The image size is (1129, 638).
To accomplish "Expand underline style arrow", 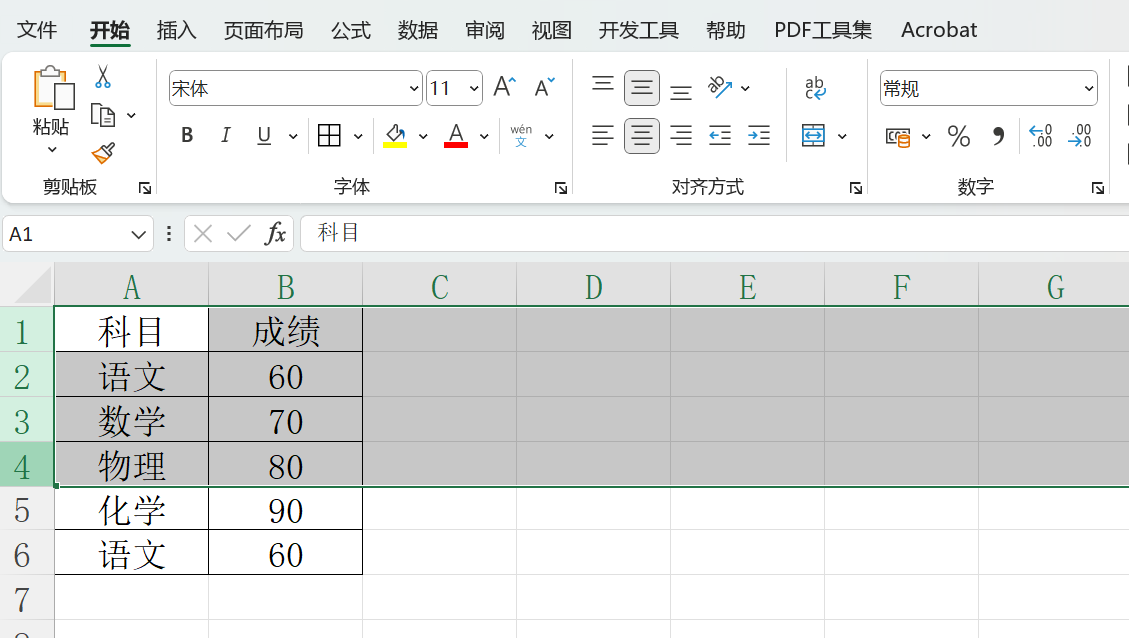I will tap(292, 136).
